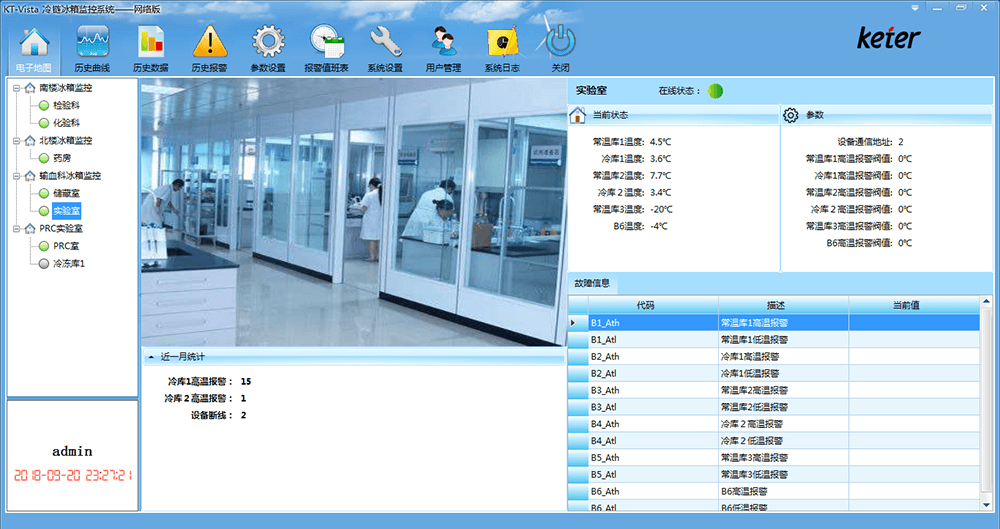Click green status dot of PRC室
The height and width of the screenshot is (529, 1000).
[x=43, y=246]
